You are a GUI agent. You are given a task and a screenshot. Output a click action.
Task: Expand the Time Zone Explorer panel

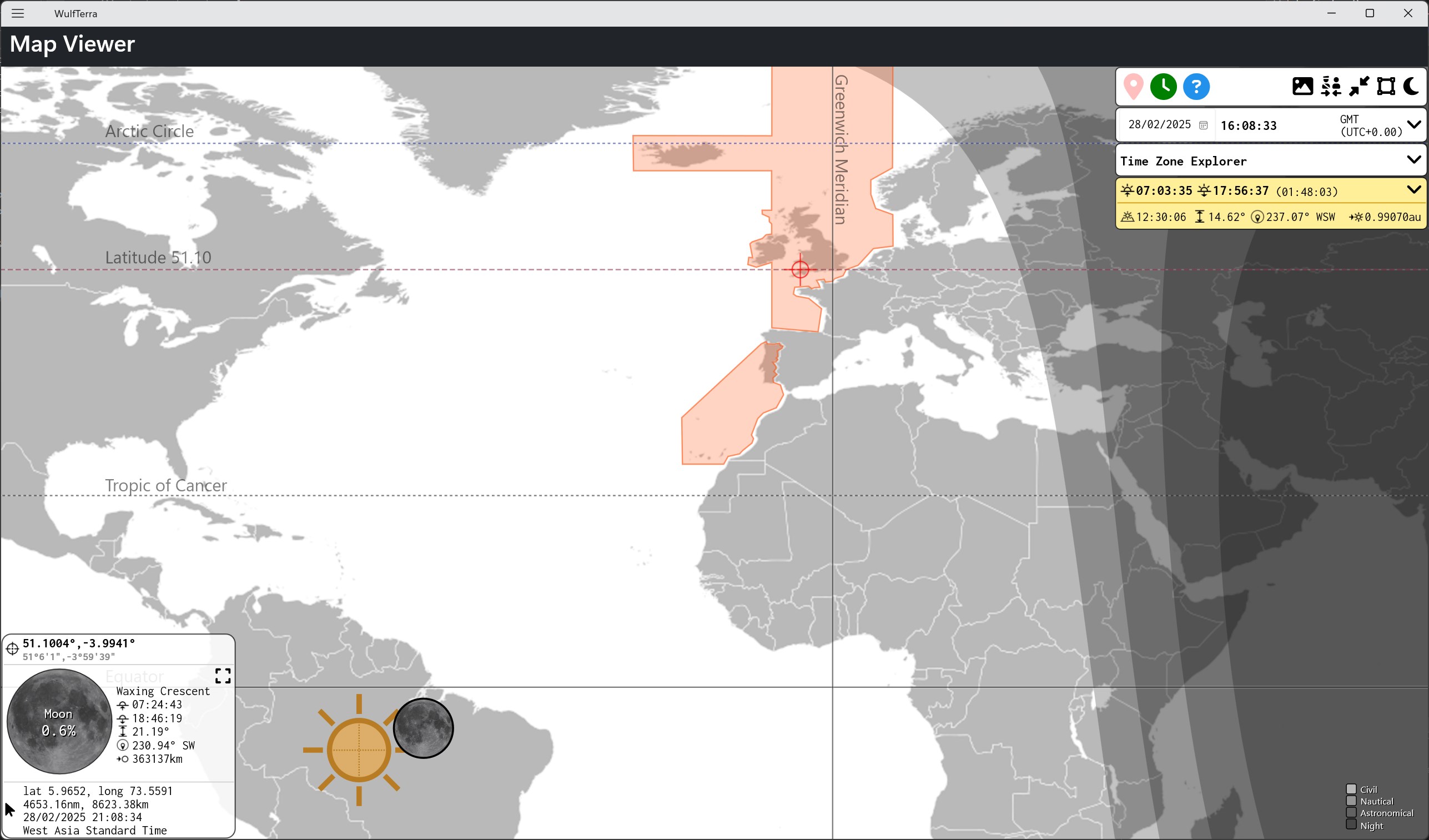[x=1413, y=160]
